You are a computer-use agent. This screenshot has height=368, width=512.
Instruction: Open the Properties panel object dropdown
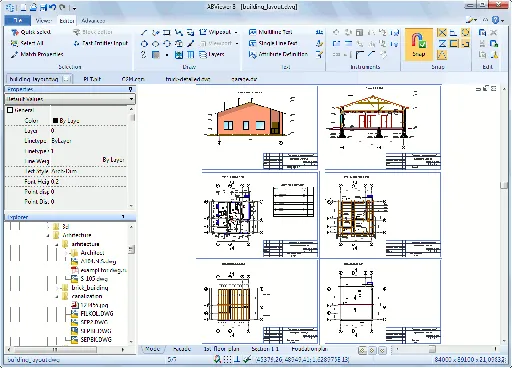[131, 99]
